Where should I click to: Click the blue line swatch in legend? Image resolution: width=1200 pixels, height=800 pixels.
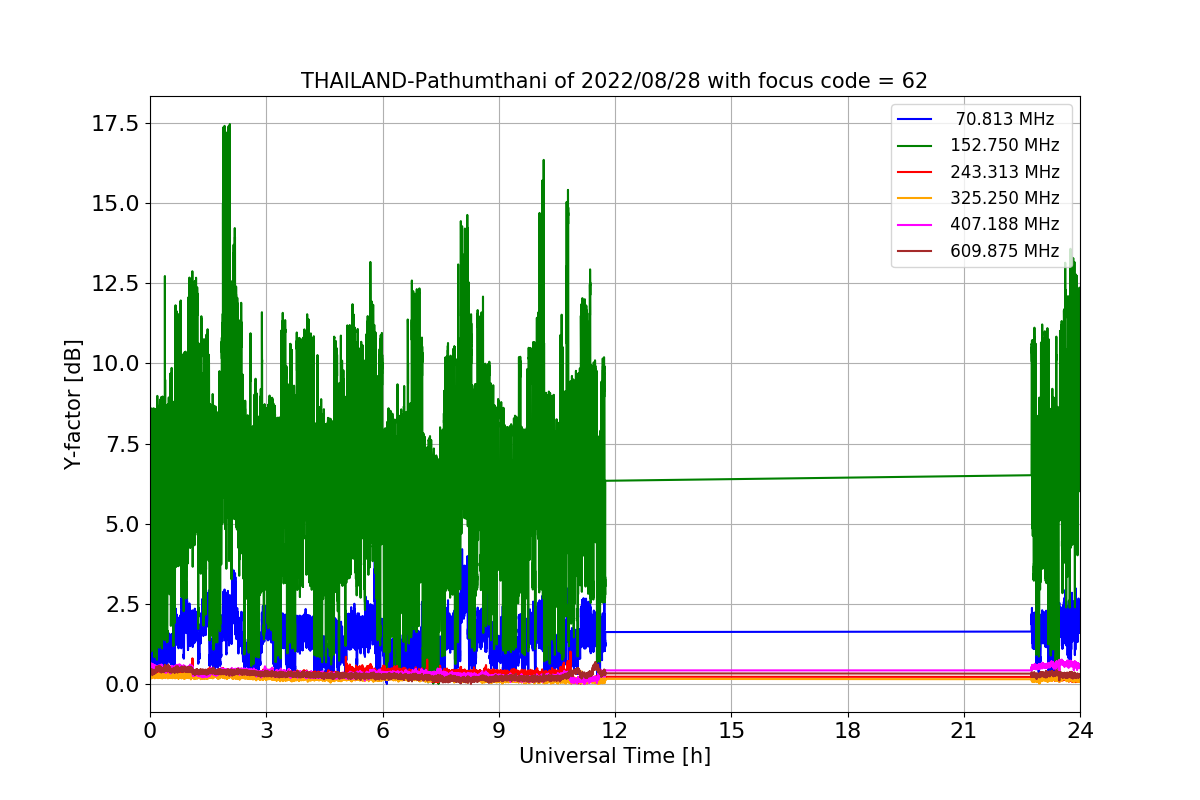915,119
